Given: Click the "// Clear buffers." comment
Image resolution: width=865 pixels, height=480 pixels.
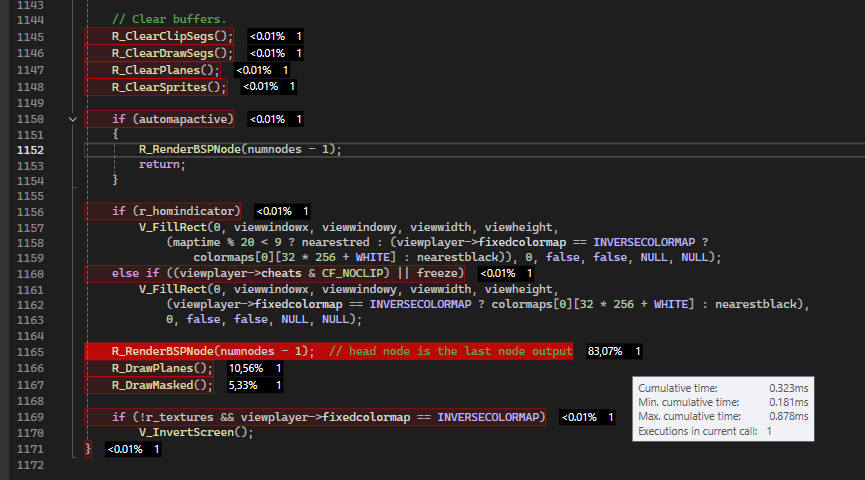Looking at the screenshot, I should [x=168, y=20].
